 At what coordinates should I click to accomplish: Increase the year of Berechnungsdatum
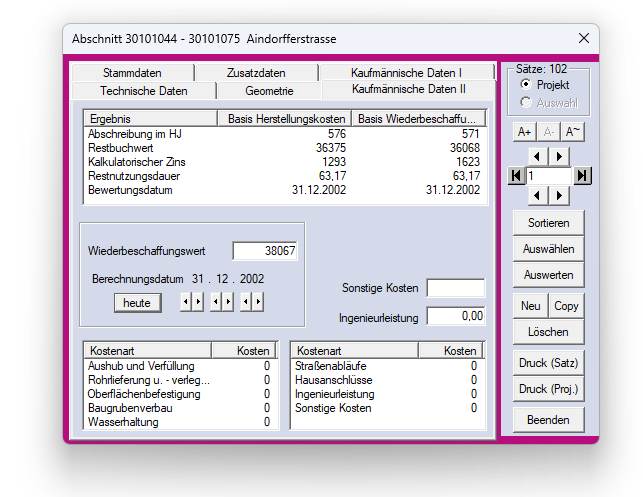tap(259, 301)
